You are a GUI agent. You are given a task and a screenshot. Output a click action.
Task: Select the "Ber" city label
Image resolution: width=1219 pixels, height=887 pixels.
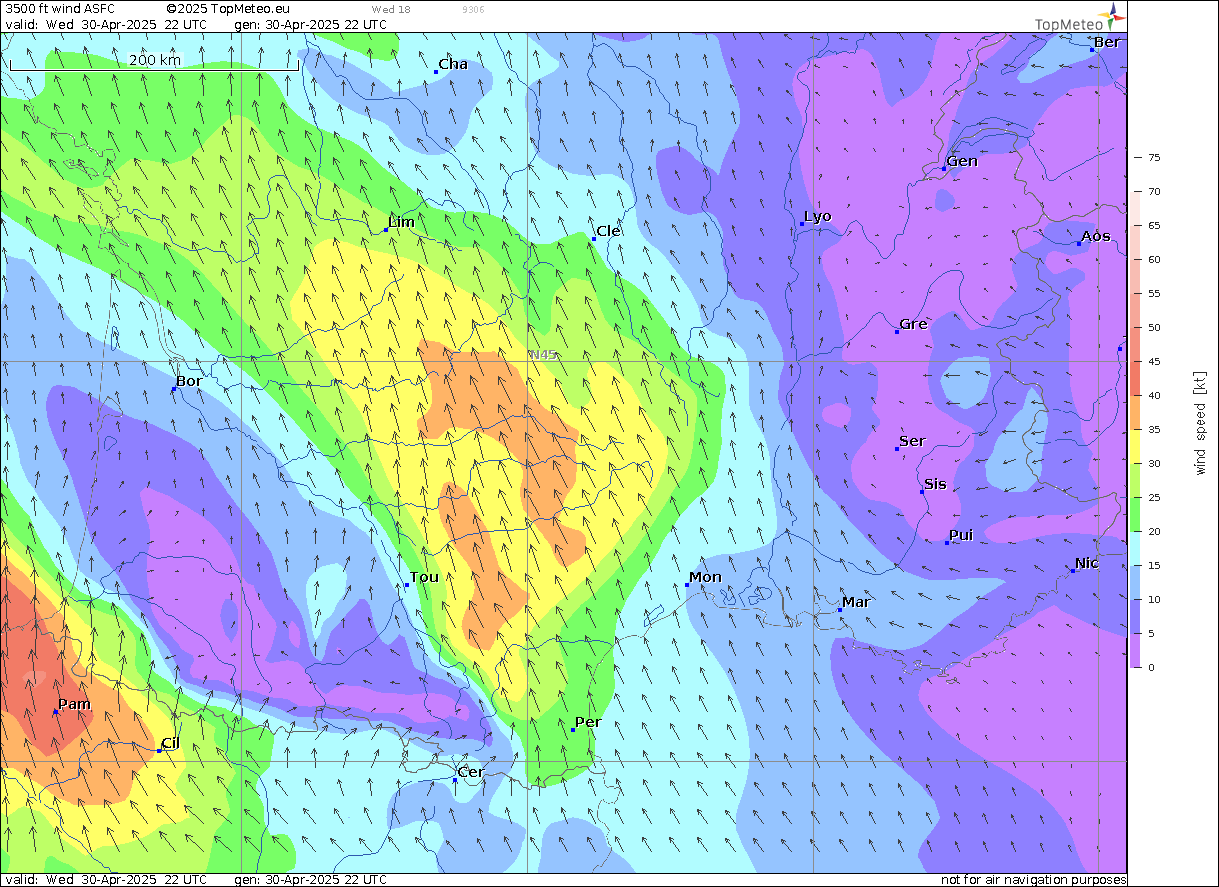pyautogui.click(x=1107, y=42)
